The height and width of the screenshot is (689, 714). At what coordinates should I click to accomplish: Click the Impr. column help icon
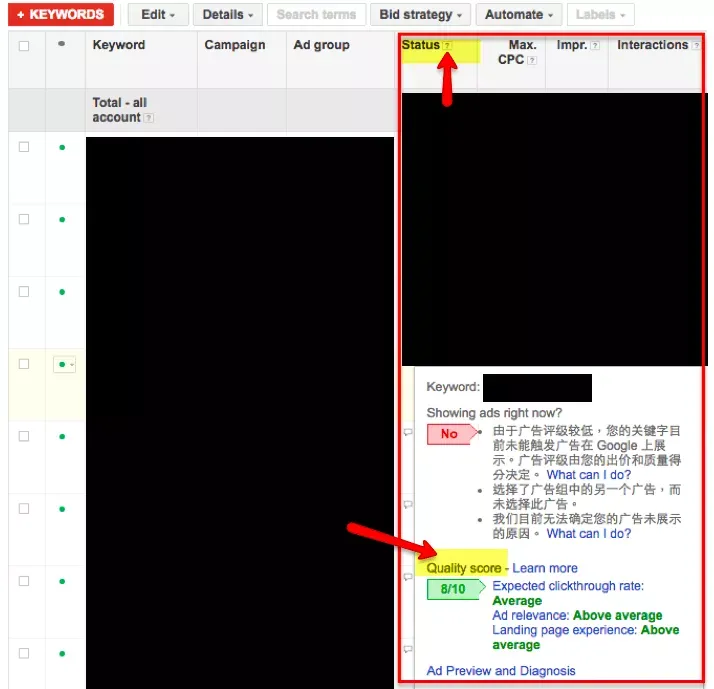(x=595, y=46)
